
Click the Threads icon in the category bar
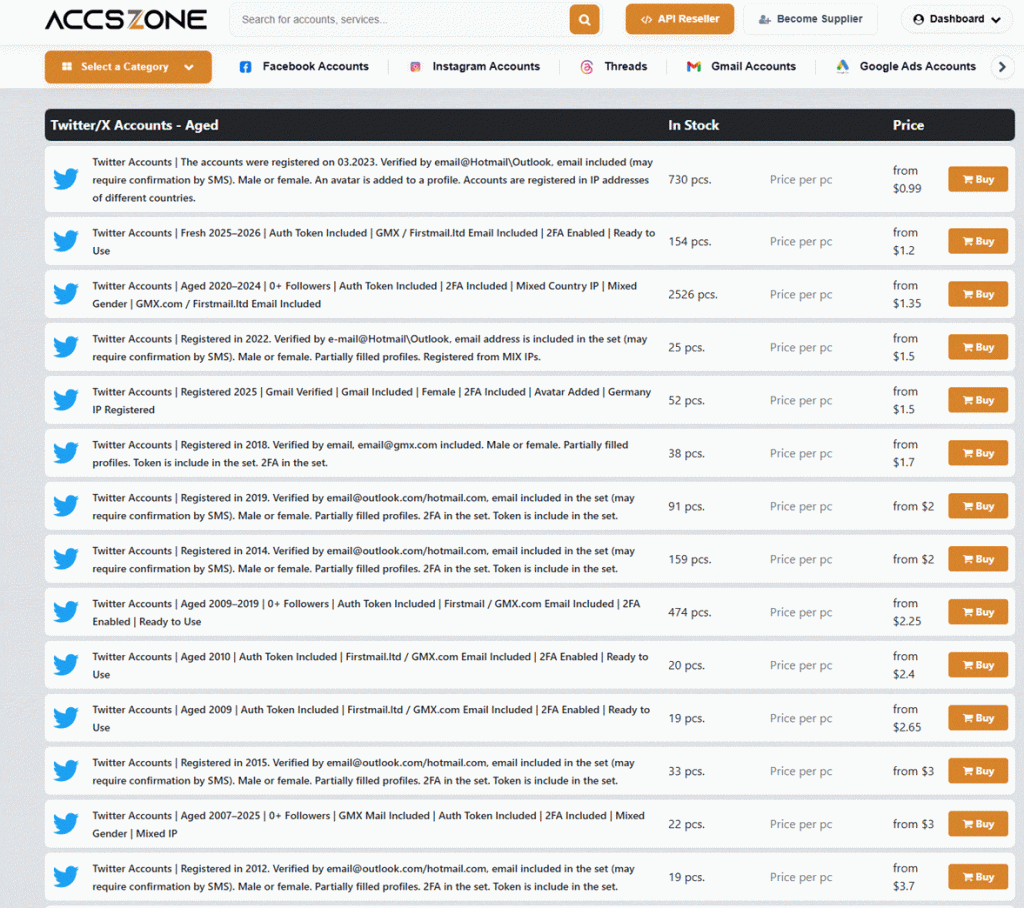[587, 67]
